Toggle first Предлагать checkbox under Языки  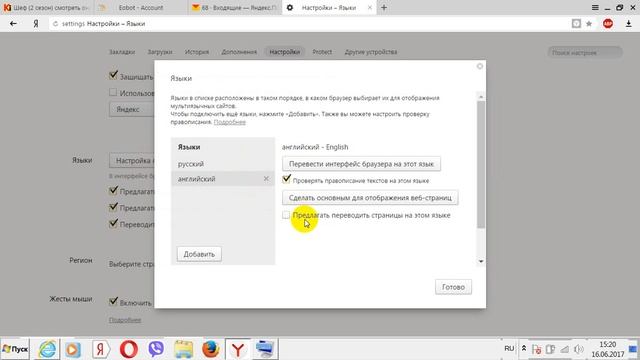coord(113,191)
